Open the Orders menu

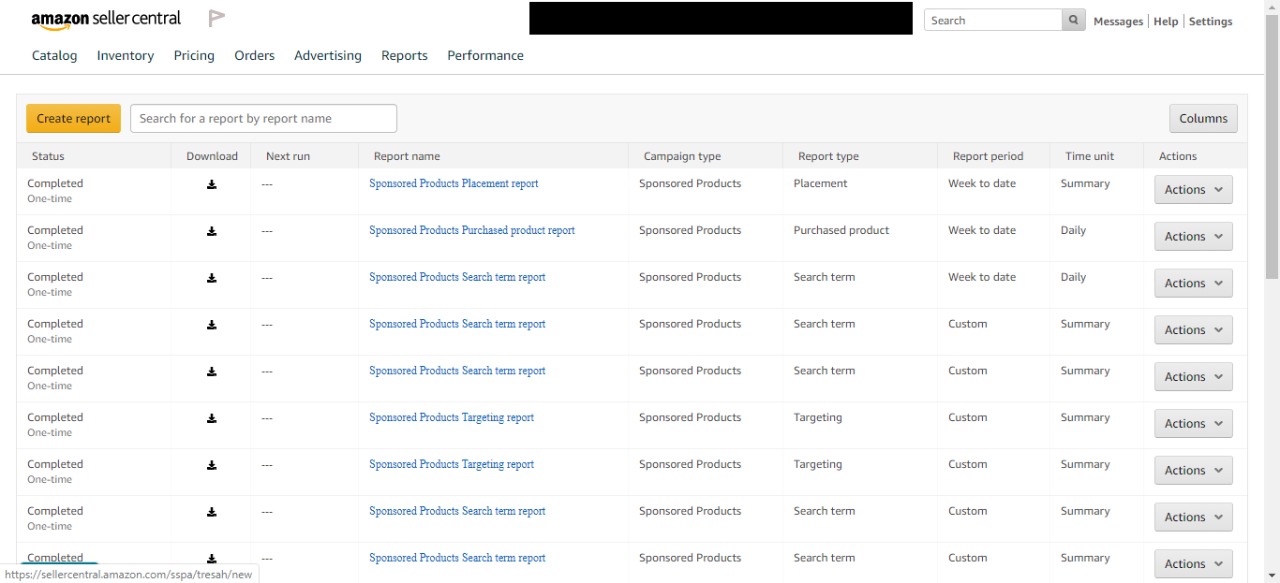254,56
